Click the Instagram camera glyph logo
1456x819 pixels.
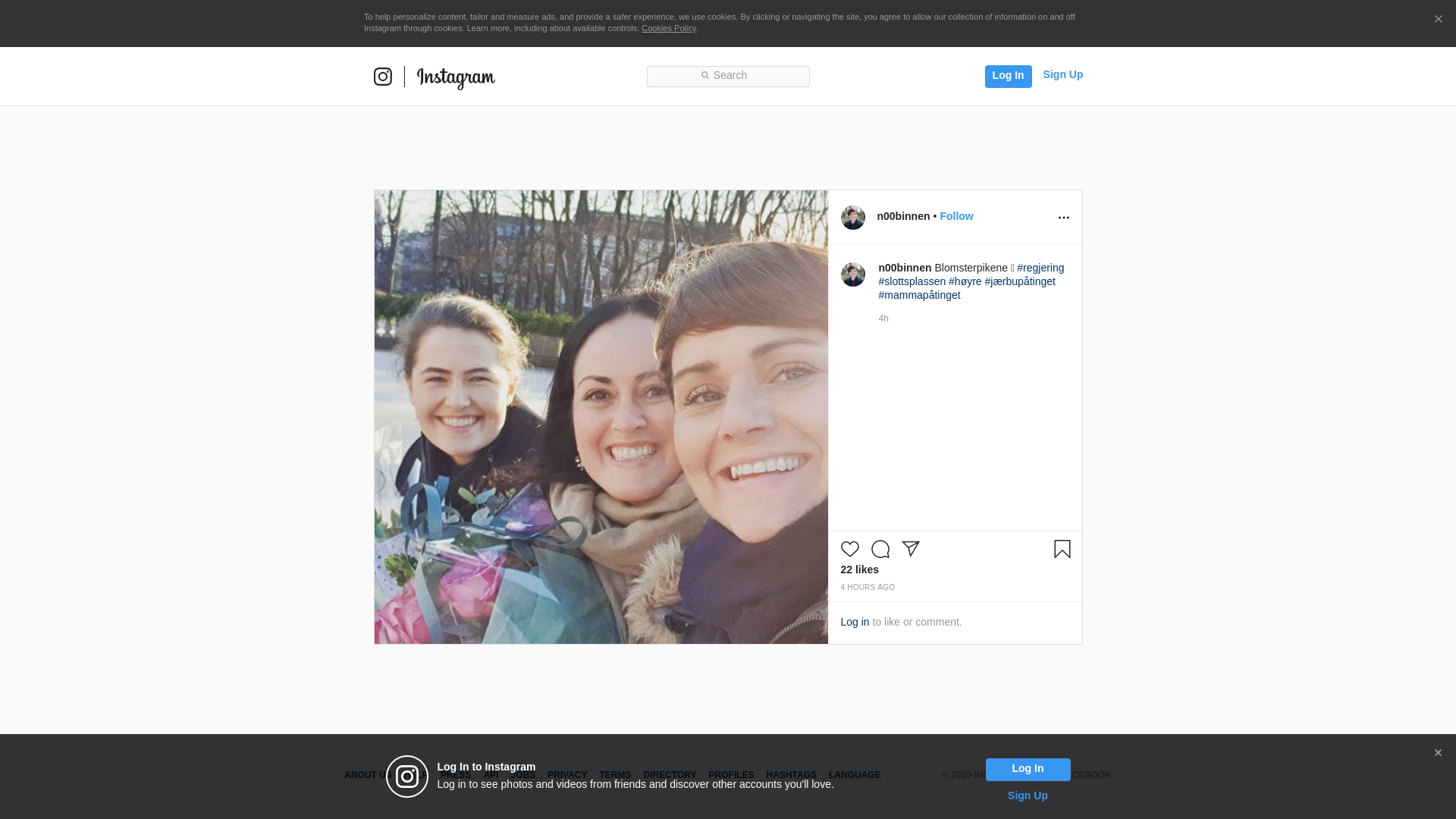[x=383, y=77]
